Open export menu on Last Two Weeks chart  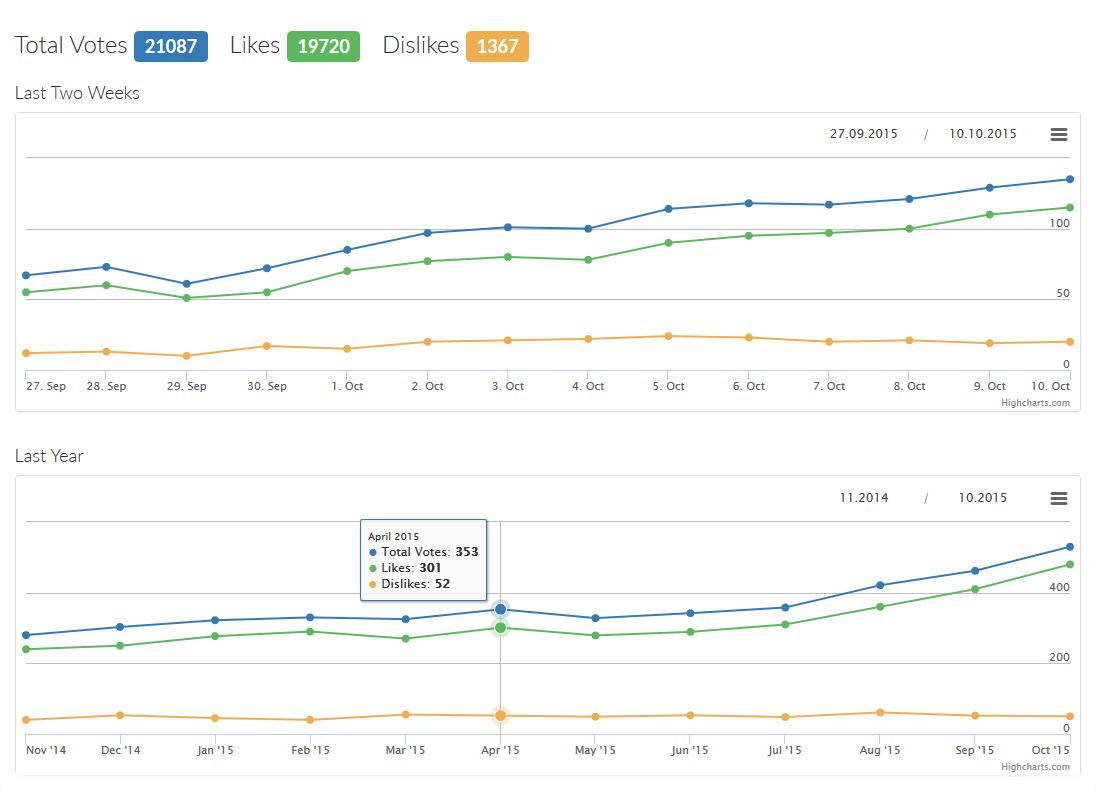(1058, 133)
